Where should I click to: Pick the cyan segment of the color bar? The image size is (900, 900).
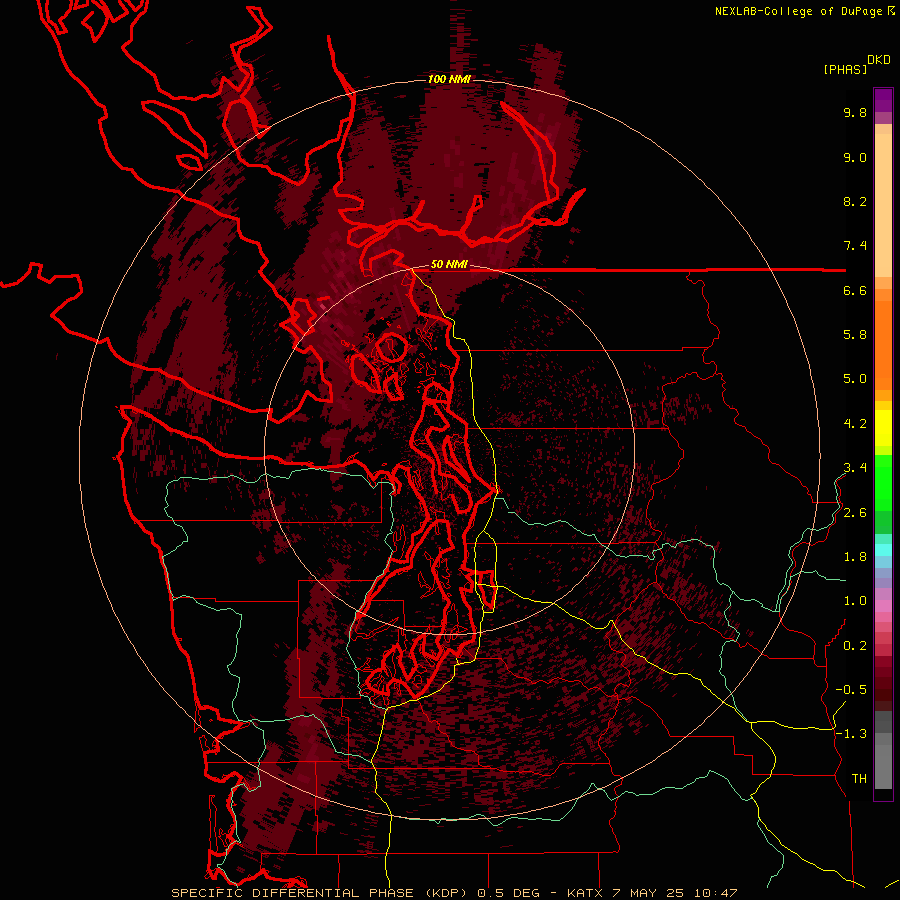[883, 549]
